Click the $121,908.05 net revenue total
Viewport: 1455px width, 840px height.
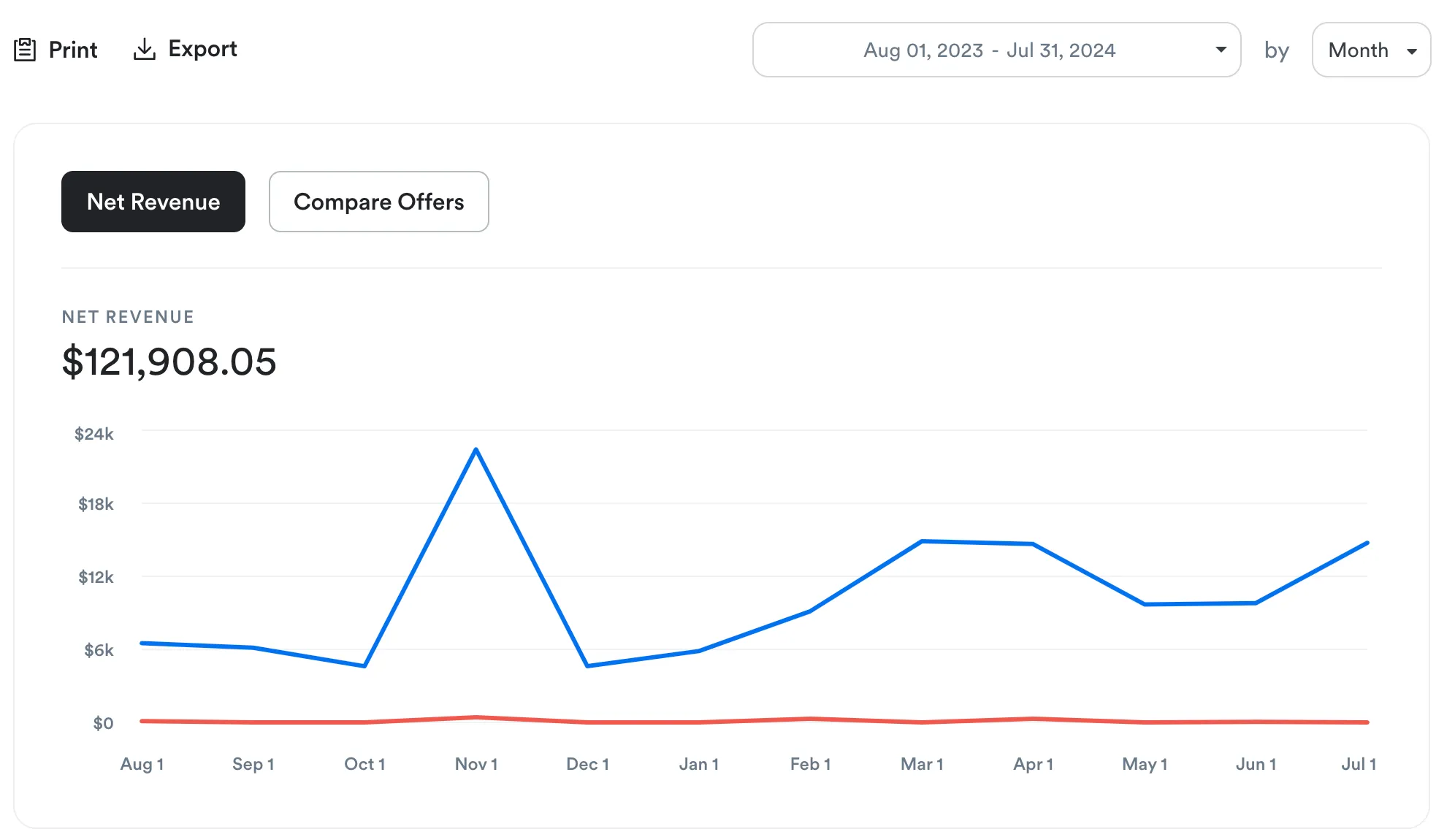[169, 362]
